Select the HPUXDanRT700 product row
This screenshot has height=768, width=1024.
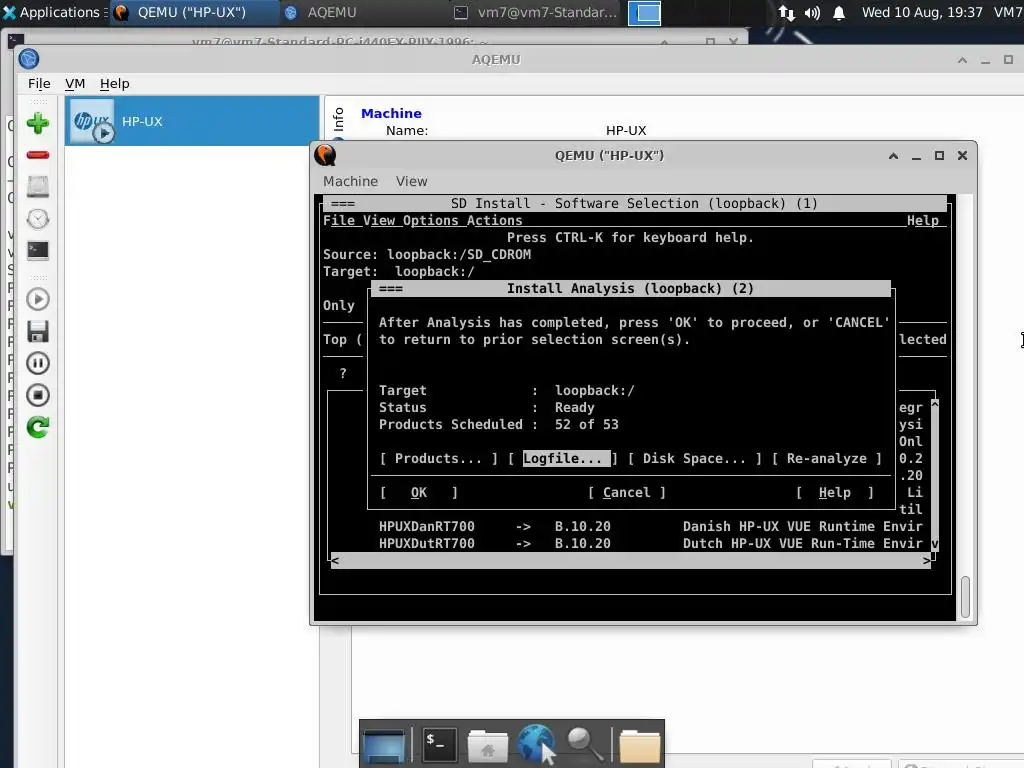[631, 526]
